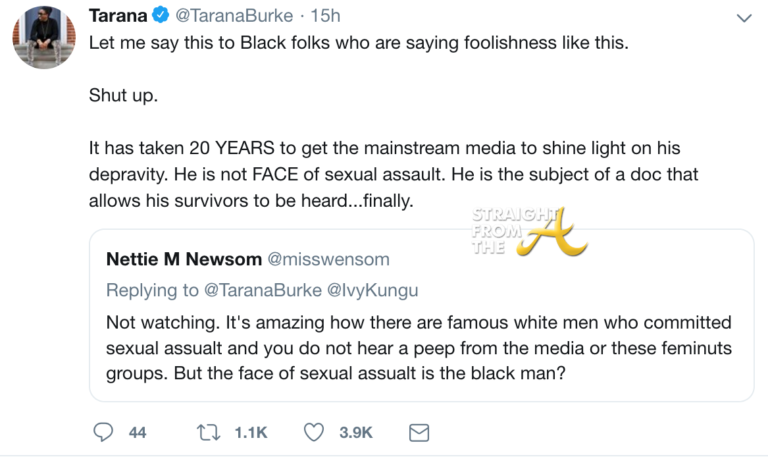Click the blue verified badge
The image size is (768, 457).
[x=160, y=18]
